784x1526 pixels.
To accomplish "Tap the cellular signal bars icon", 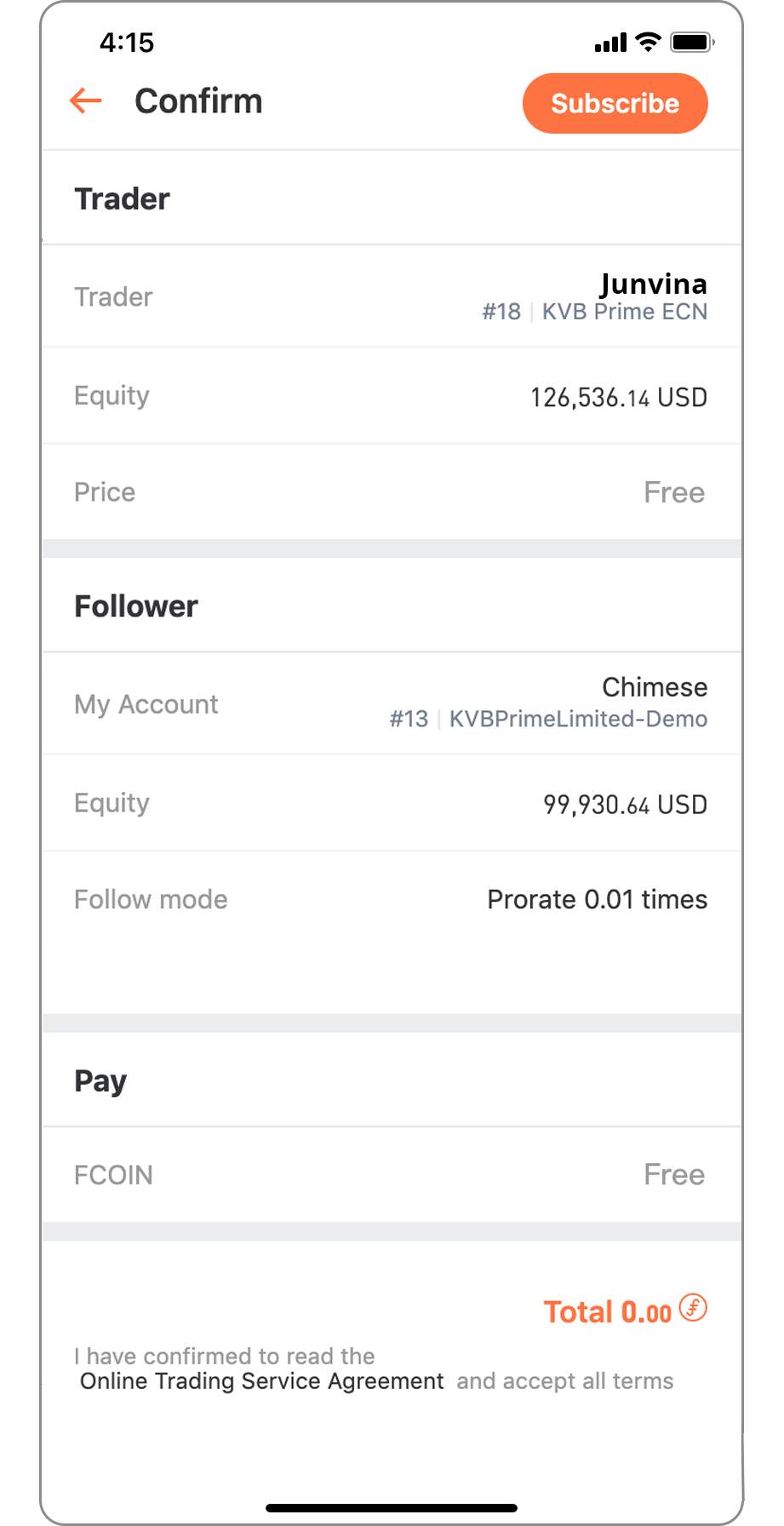I will click(610, 42).
